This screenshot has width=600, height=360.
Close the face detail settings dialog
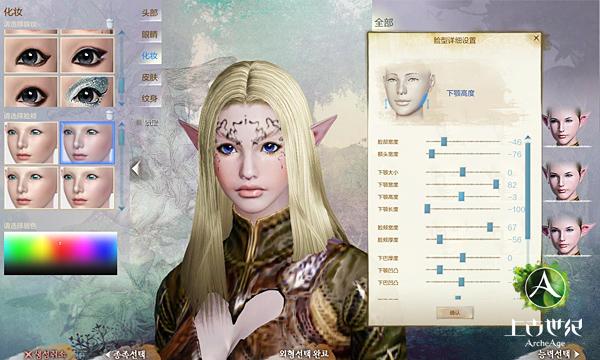tap(536, 38)
